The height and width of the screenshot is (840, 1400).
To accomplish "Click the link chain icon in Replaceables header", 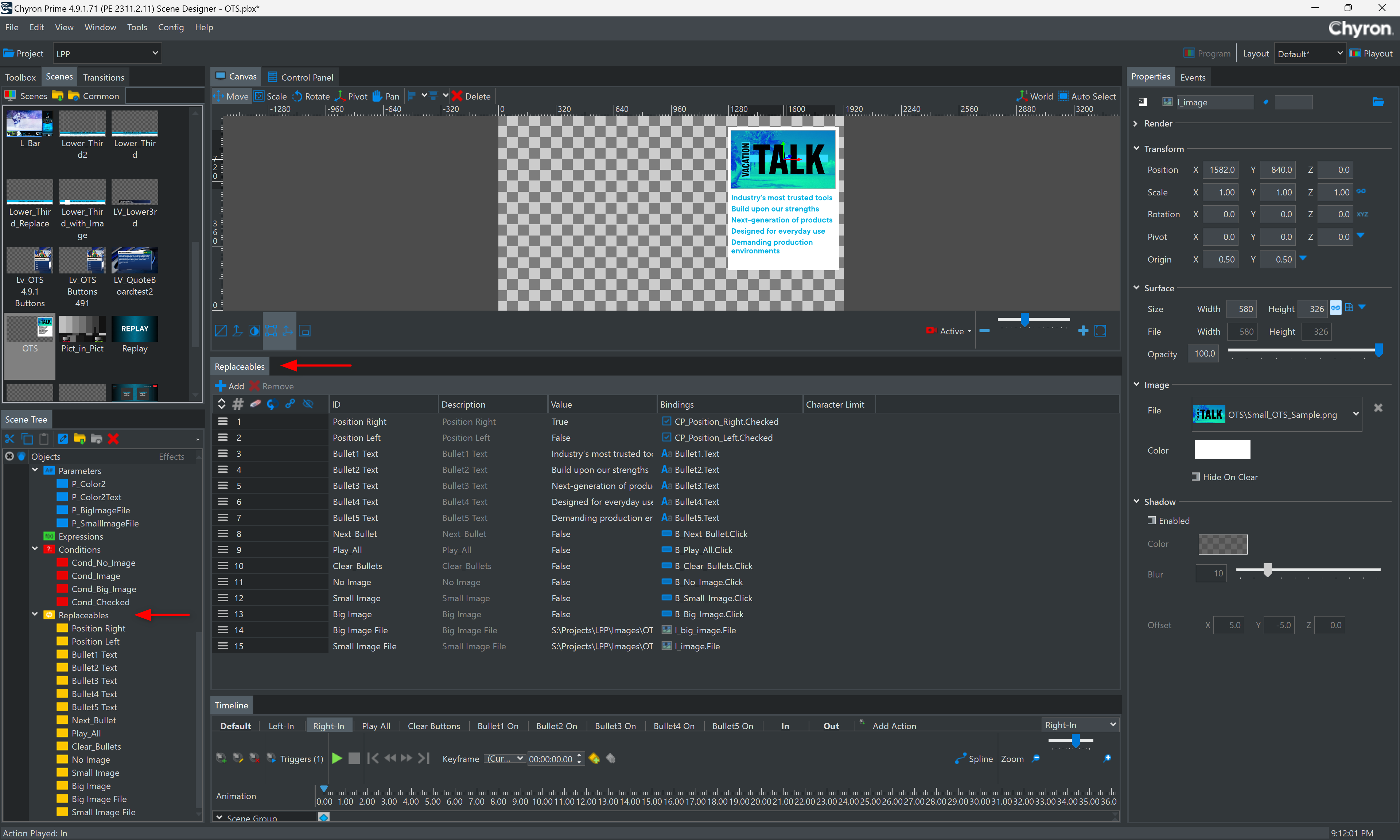I will (x=290, y=404).
